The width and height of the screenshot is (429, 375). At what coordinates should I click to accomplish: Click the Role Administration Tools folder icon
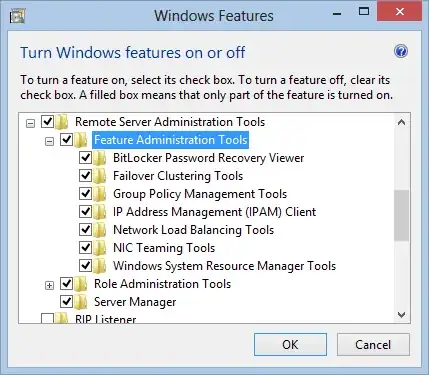pyautogui.click(x=80, y=284)
